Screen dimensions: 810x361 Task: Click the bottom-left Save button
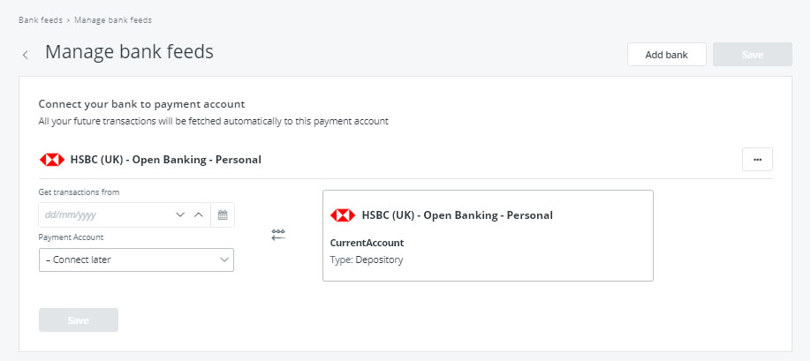coord(79,320)
